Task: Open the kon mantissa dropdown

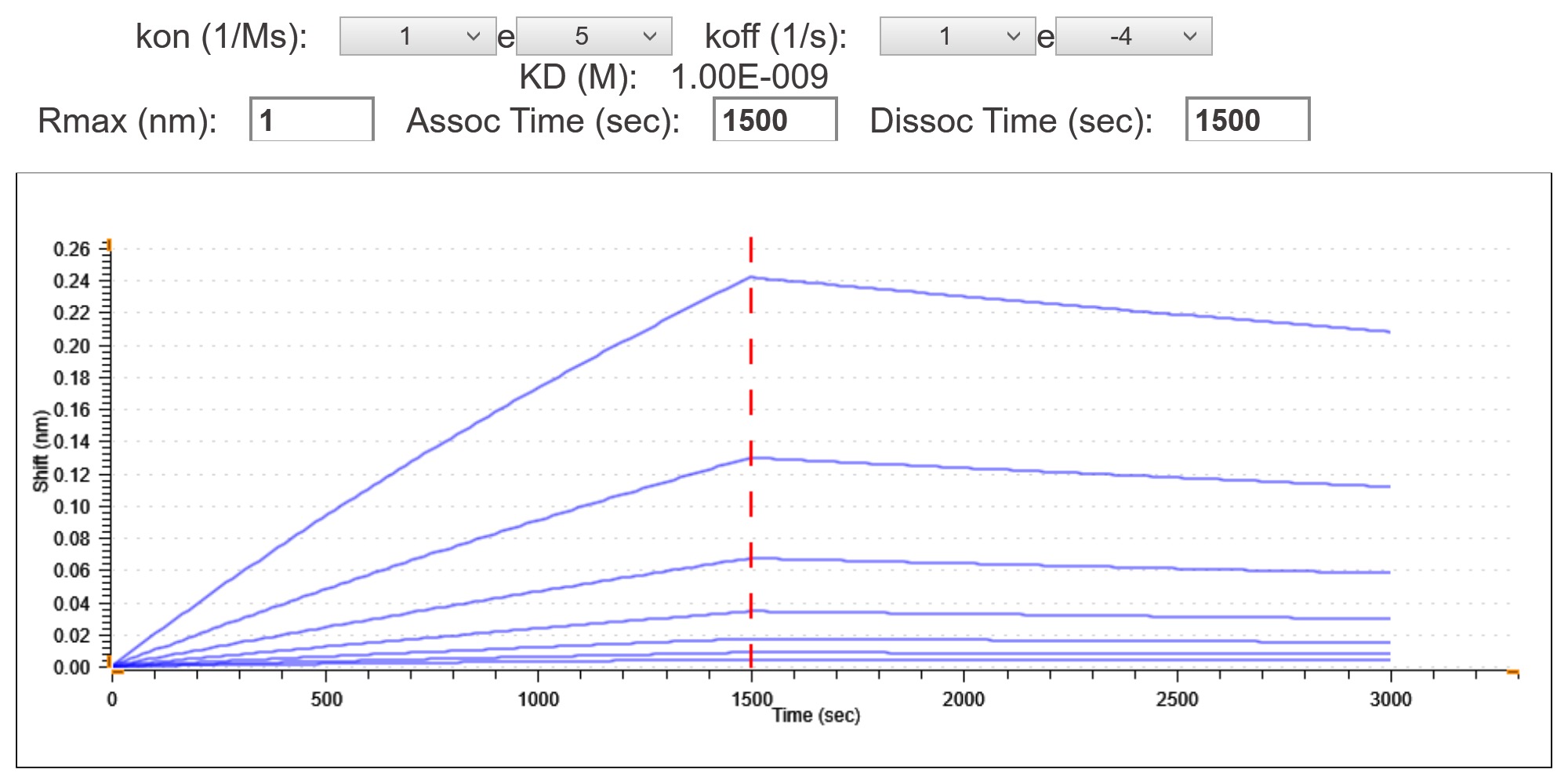Action: coord(417,37)
